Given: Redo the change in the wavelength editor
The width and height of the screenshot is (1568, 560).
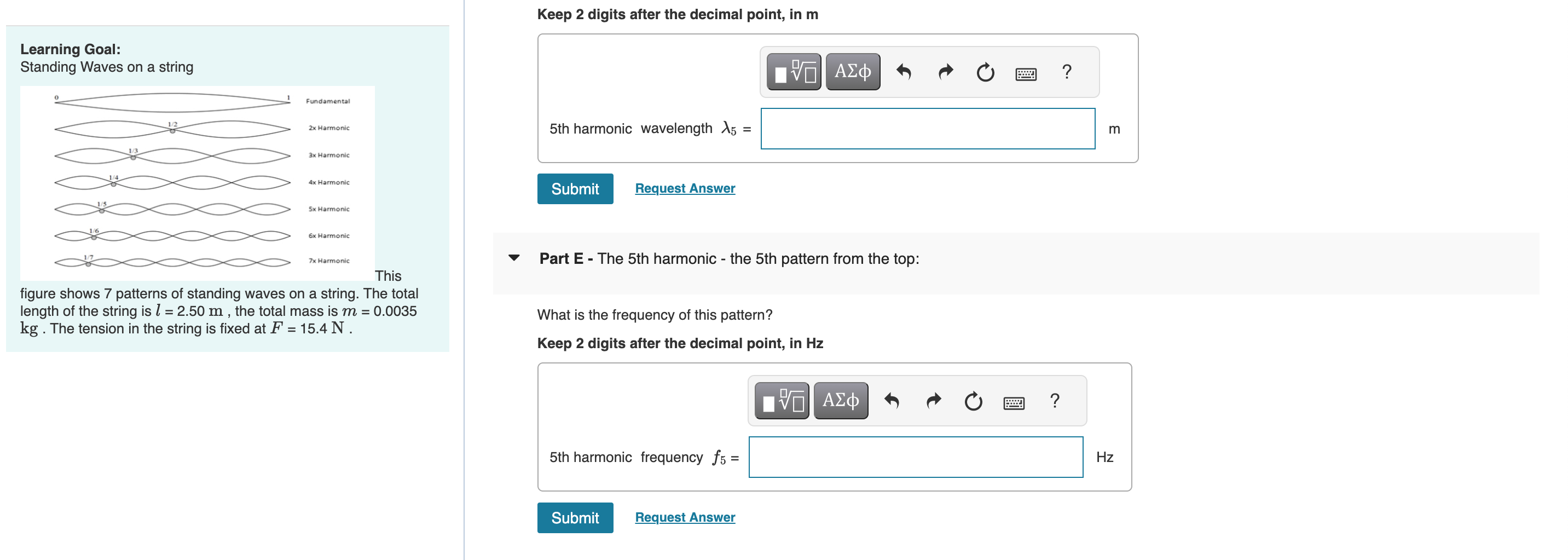Looking at the screenshot, I should (x=945, y=71).
